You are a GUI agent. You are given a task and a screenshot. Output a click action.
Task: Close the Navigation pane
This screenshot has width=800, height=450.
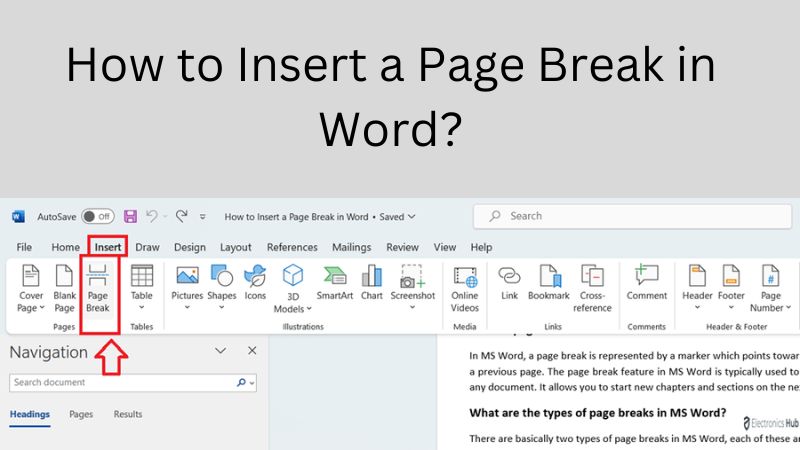[252, 351]
